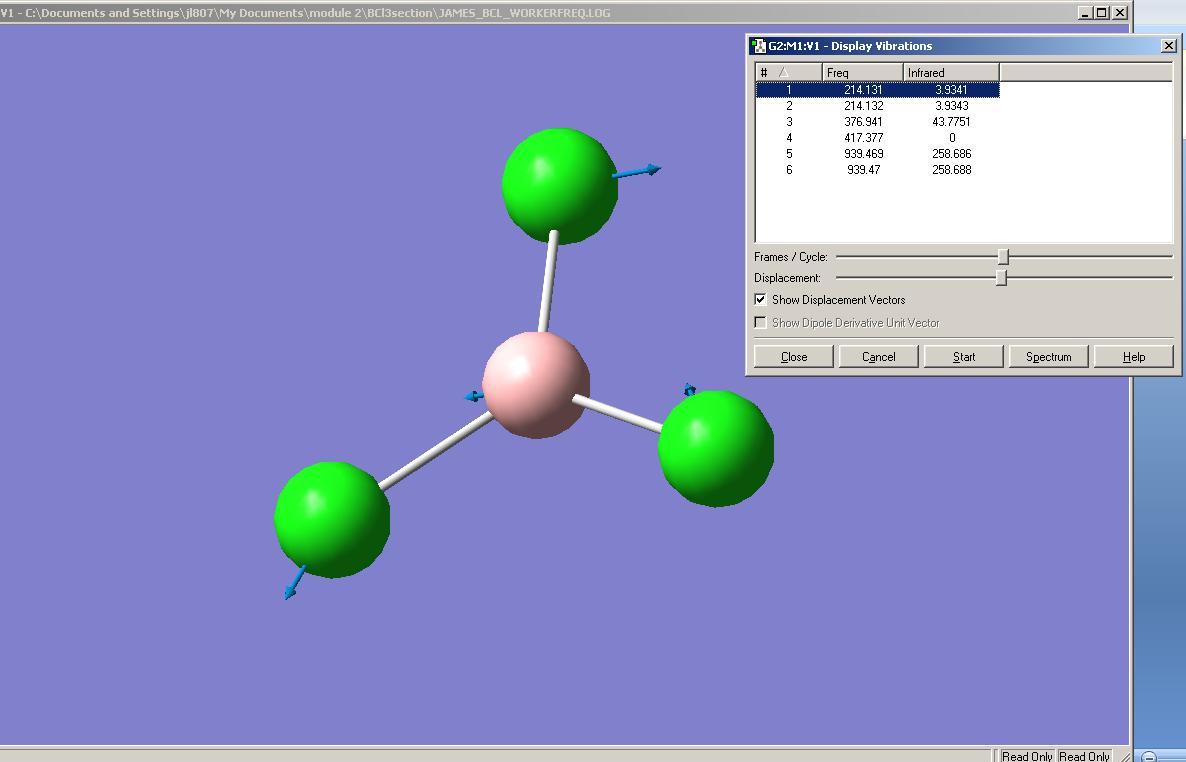Select vibration mode 2 at 214.132
The height and width of the screenshot is (762, 1186).
click(877, 106)
